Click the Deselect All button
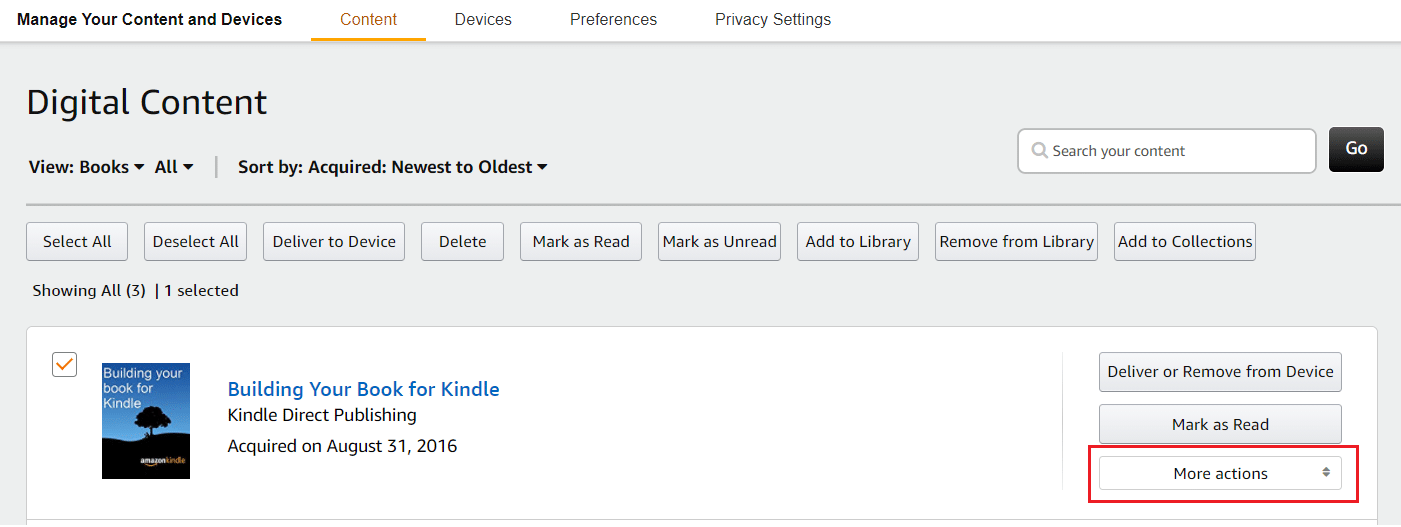Screen dimensions: 1401x527 tap(196, 242)
